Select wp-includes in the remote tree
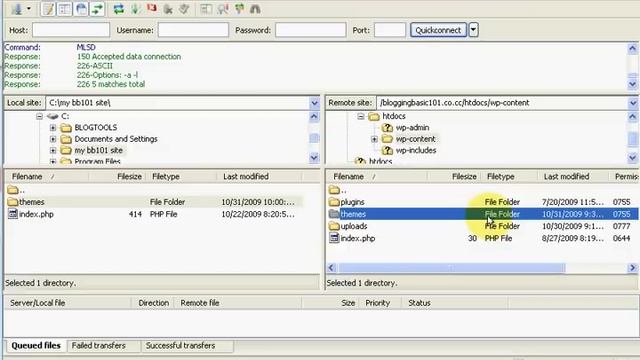640x360 pixels. tap(416, 151)
